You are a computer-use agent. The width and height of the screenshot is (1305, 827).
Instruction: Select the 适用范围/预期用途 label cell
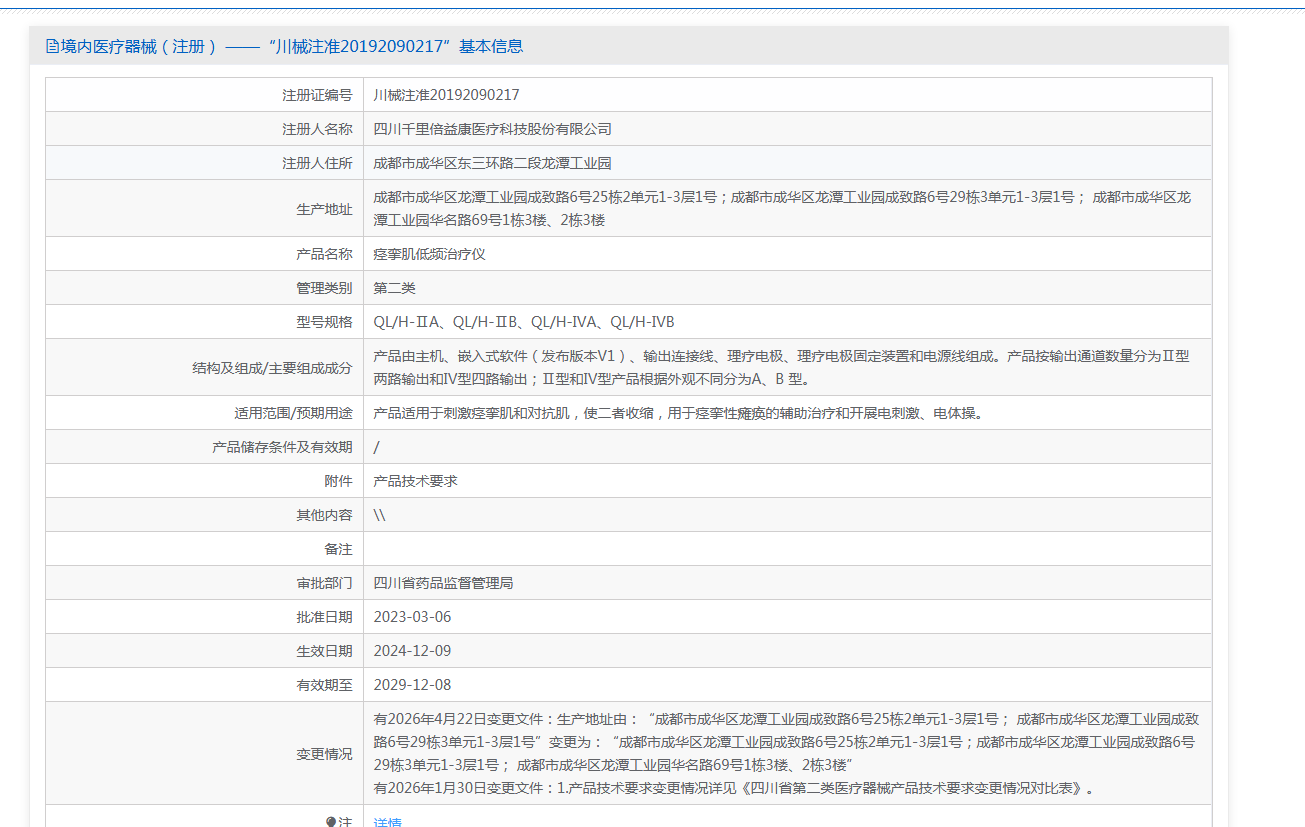coord(204,413)
